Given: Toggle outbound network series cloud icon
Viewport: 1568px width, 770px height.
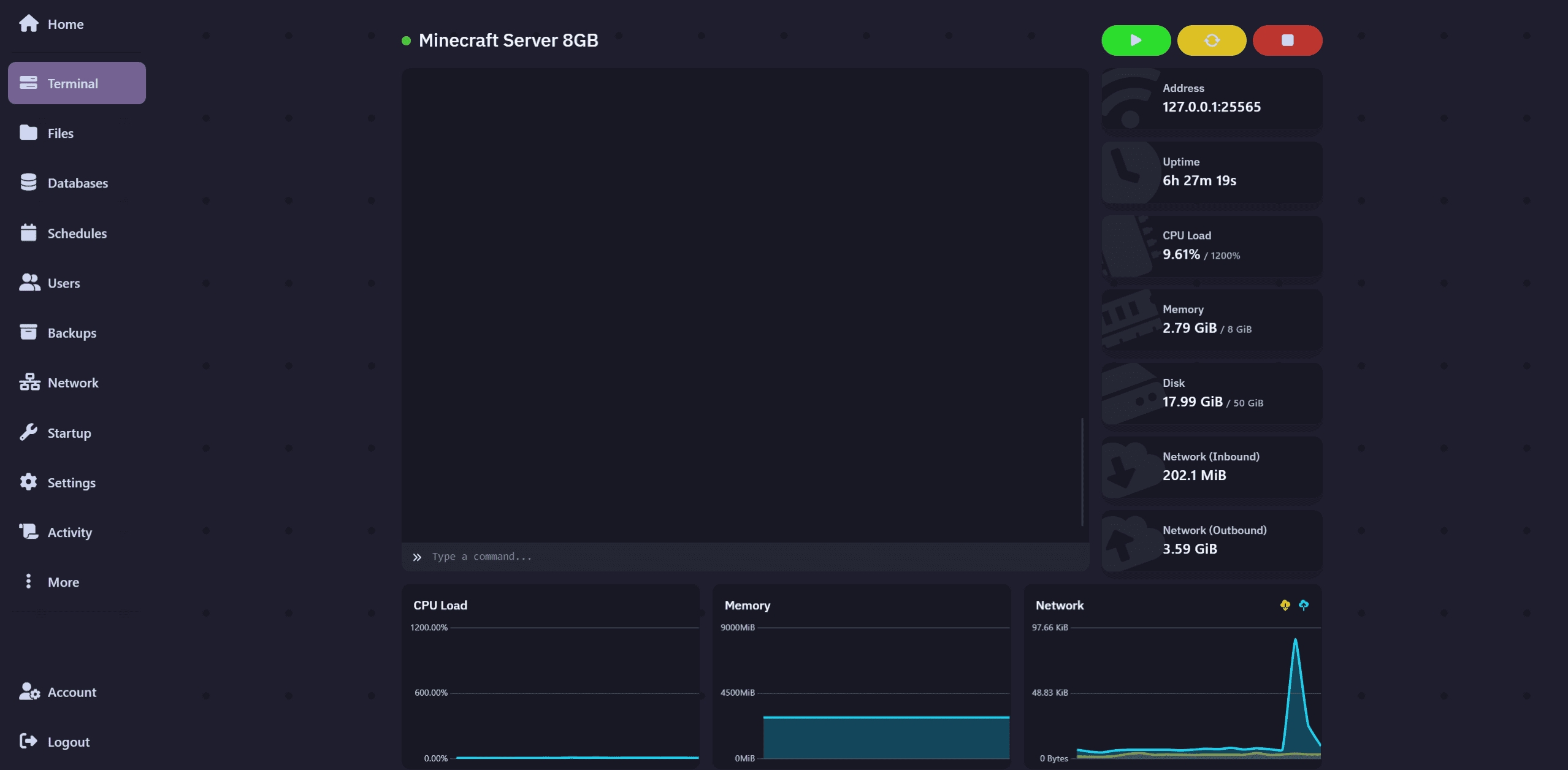Looking at the screenshot, I should (x=1304, y=605).
